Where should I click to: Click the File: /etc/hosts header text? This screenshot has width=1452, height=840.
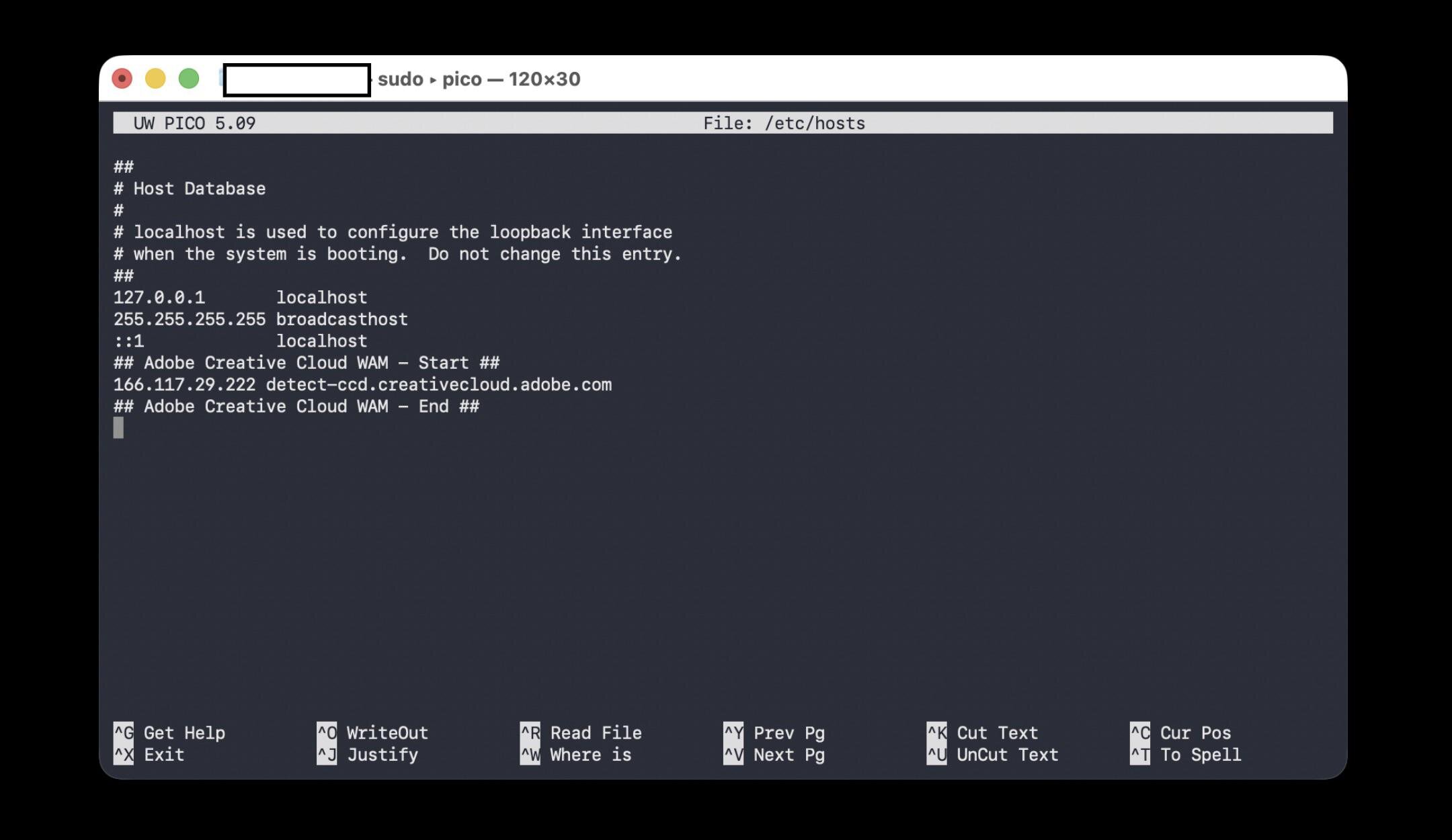tap(784, 124)
